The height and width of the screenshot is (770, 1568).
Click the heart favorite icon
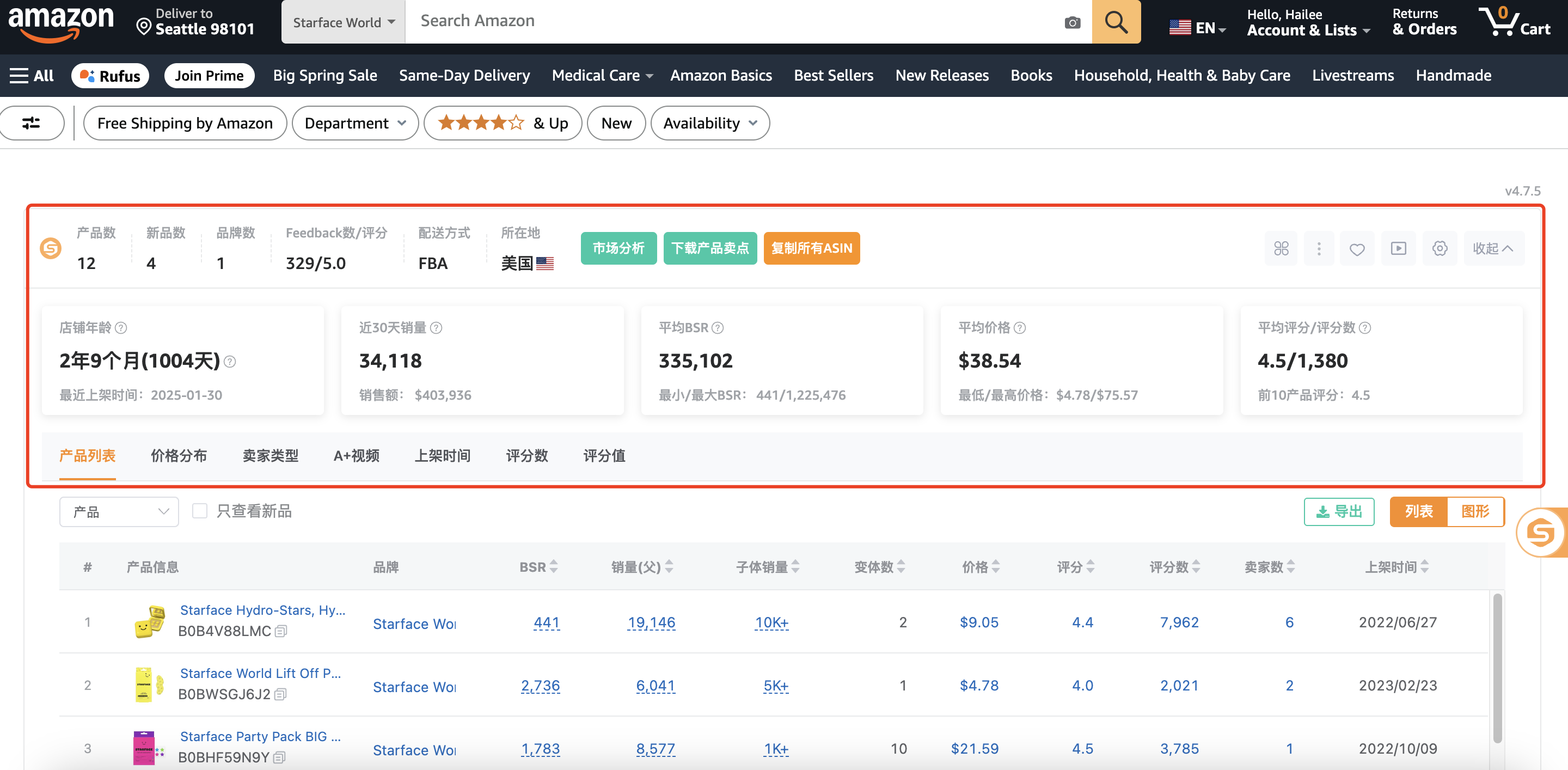(x=1357, y=248)
